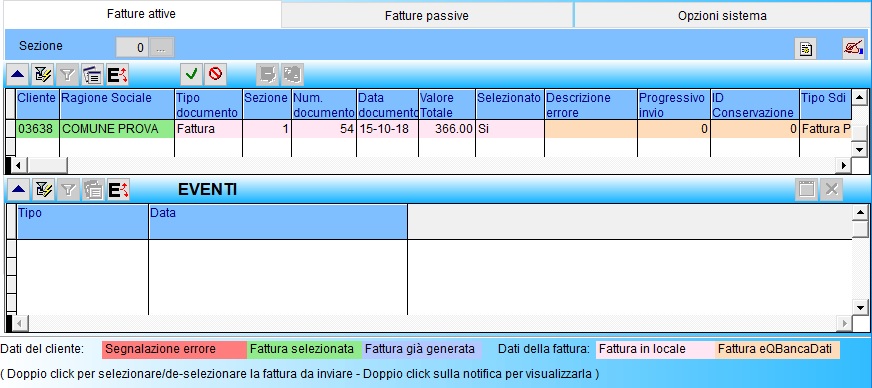Viewport: 872px width, 388px height.
Task: Click the E export icon in invoices toolbar
Action: click(117, 74)
